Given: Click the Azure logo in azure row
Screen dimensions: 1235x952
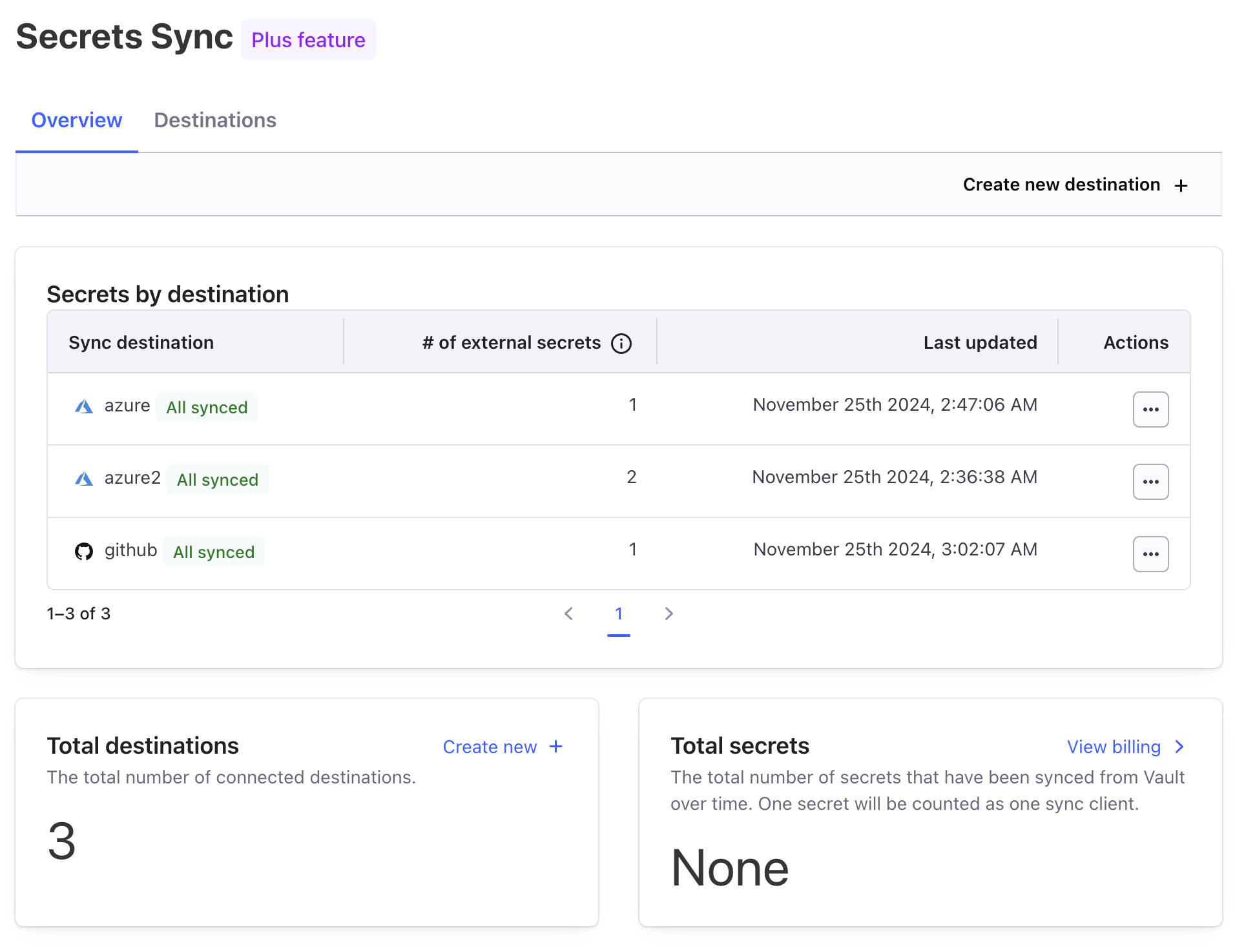Looking at the screenshot, I should [x=84, y=407].
